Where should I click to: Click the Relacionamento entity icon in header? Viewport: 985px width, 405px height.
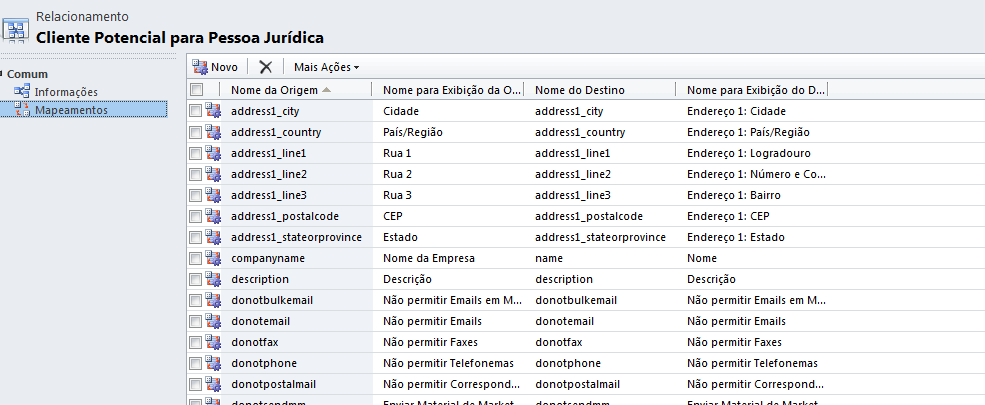pyautogui.click(x=16, y=29)
